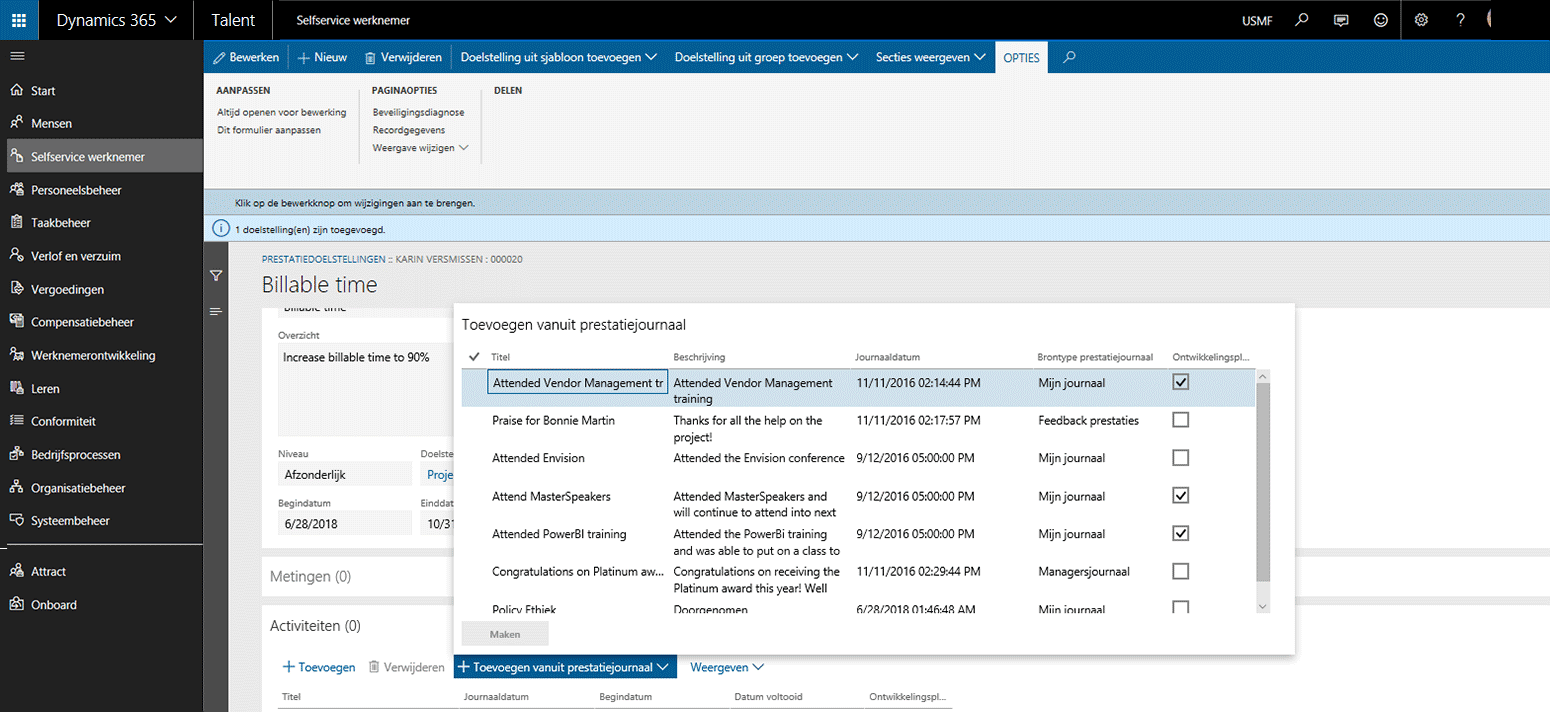1550x712 pixels.
Task: Open the messages icon in top bar
Action: pos(1341,20)
